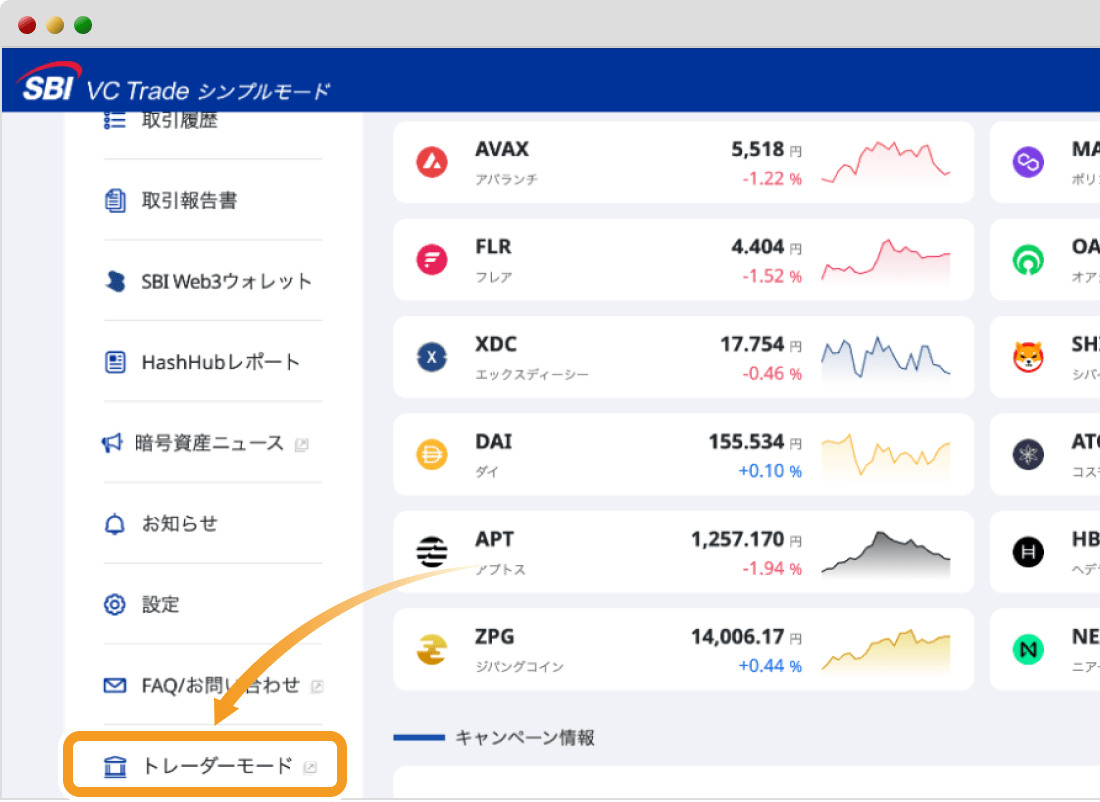1100x802 pixels.
Task: Click the AVAX price chart sparkline
Action: (886, 163)
